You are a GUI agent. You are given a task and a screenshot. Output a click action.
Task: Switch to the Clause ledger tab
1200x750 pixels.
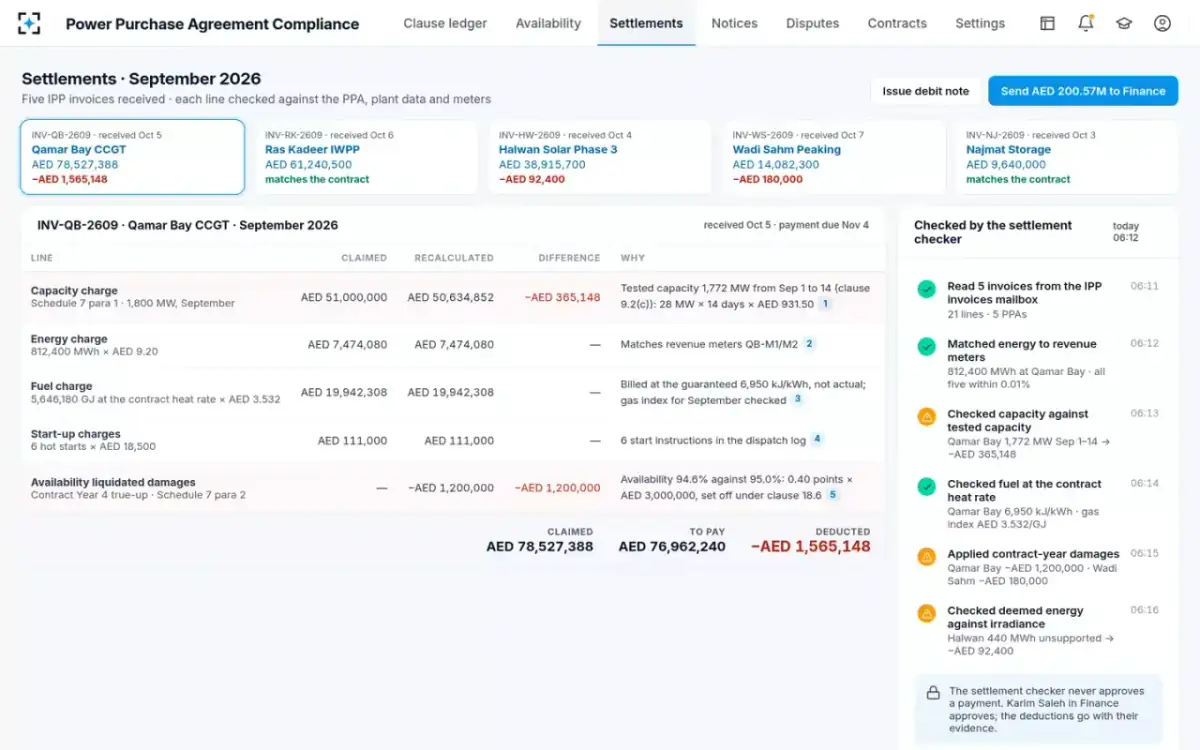tap(445, 23)
